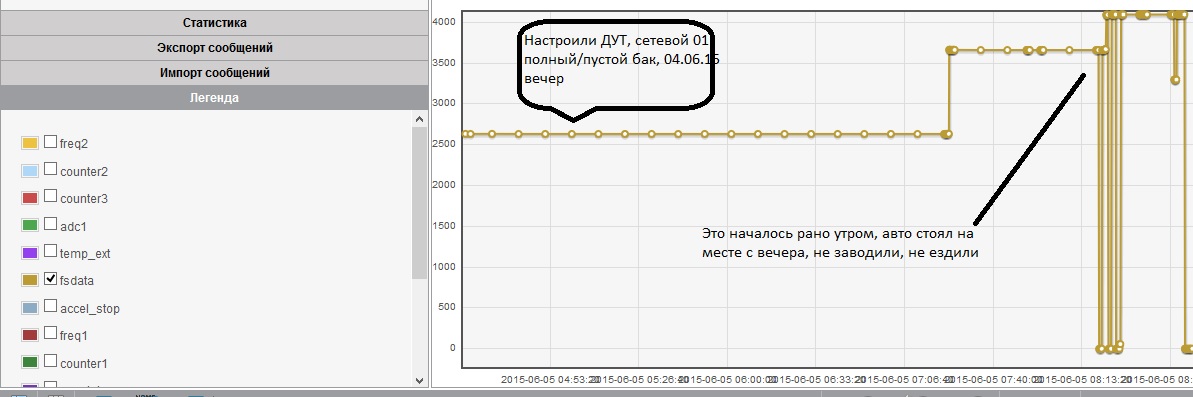Open the Статистика panel section
This screenshot has width=1193, height=397.
tap(215, 23)
